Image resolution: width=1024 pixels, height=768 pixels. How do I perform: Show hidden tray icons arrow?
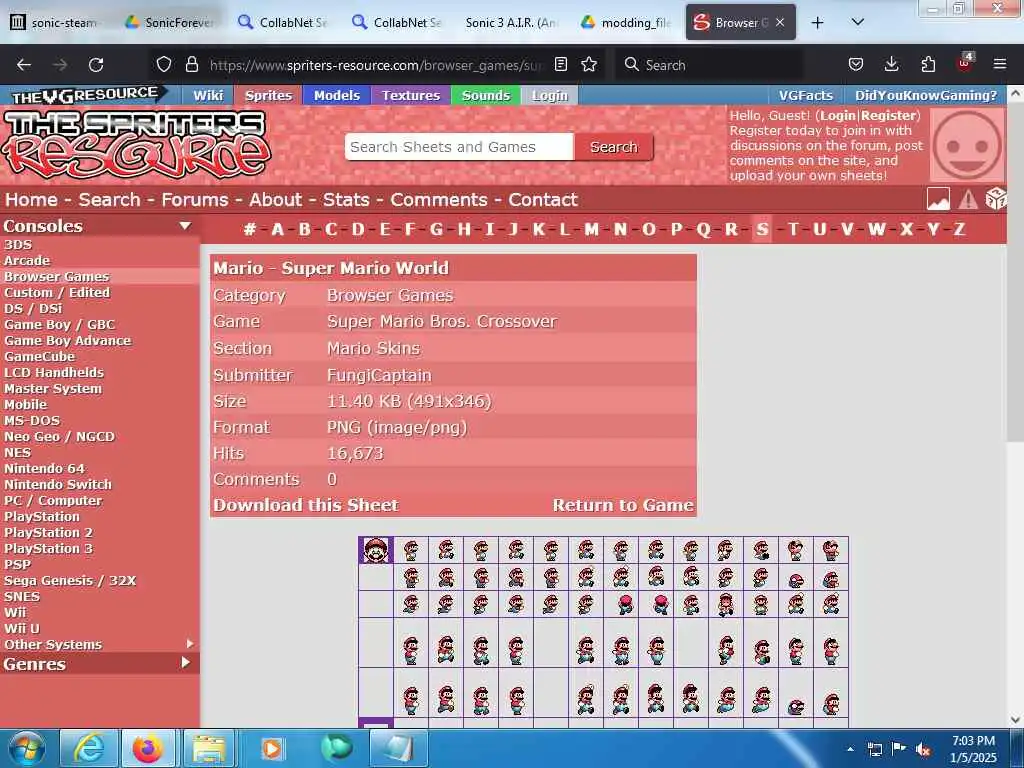850,749
